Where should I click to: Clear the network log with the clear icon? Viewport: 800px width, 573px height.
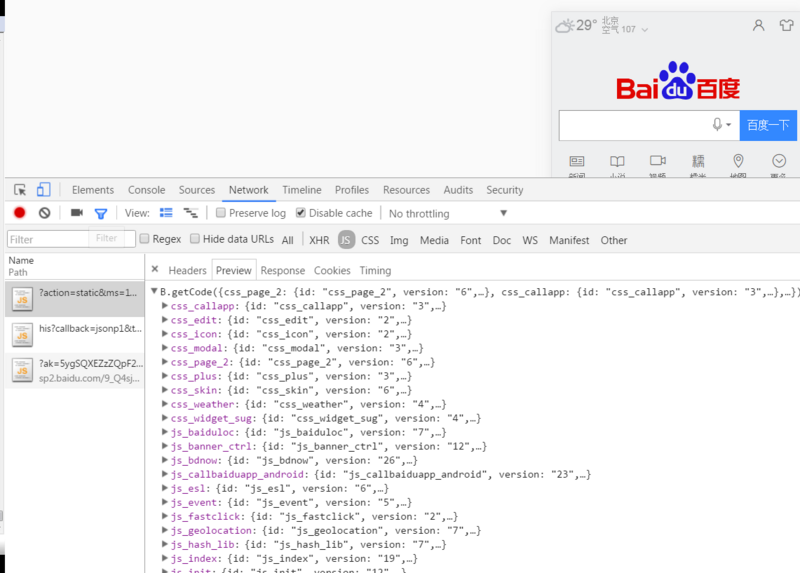click(x=44, y=213)
